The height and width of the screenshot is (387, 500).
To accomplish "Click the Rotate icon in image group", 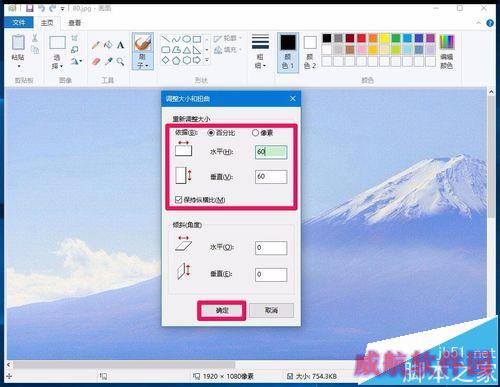I will tap(74, 61).
